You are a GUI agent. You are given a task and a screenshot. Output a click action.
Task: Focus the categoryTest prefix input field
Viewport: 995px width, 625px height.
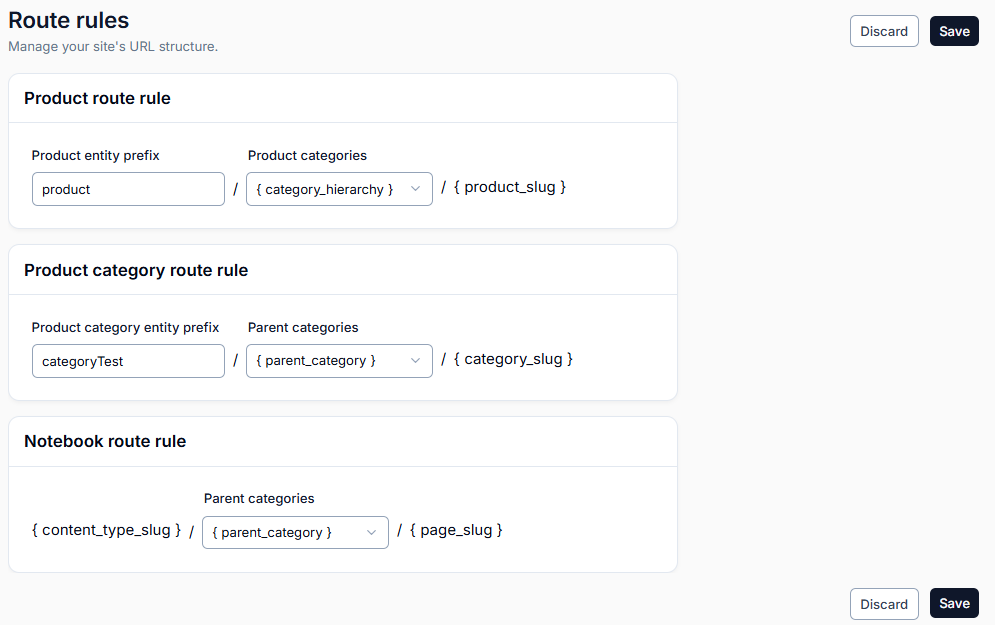click(128, 361)
